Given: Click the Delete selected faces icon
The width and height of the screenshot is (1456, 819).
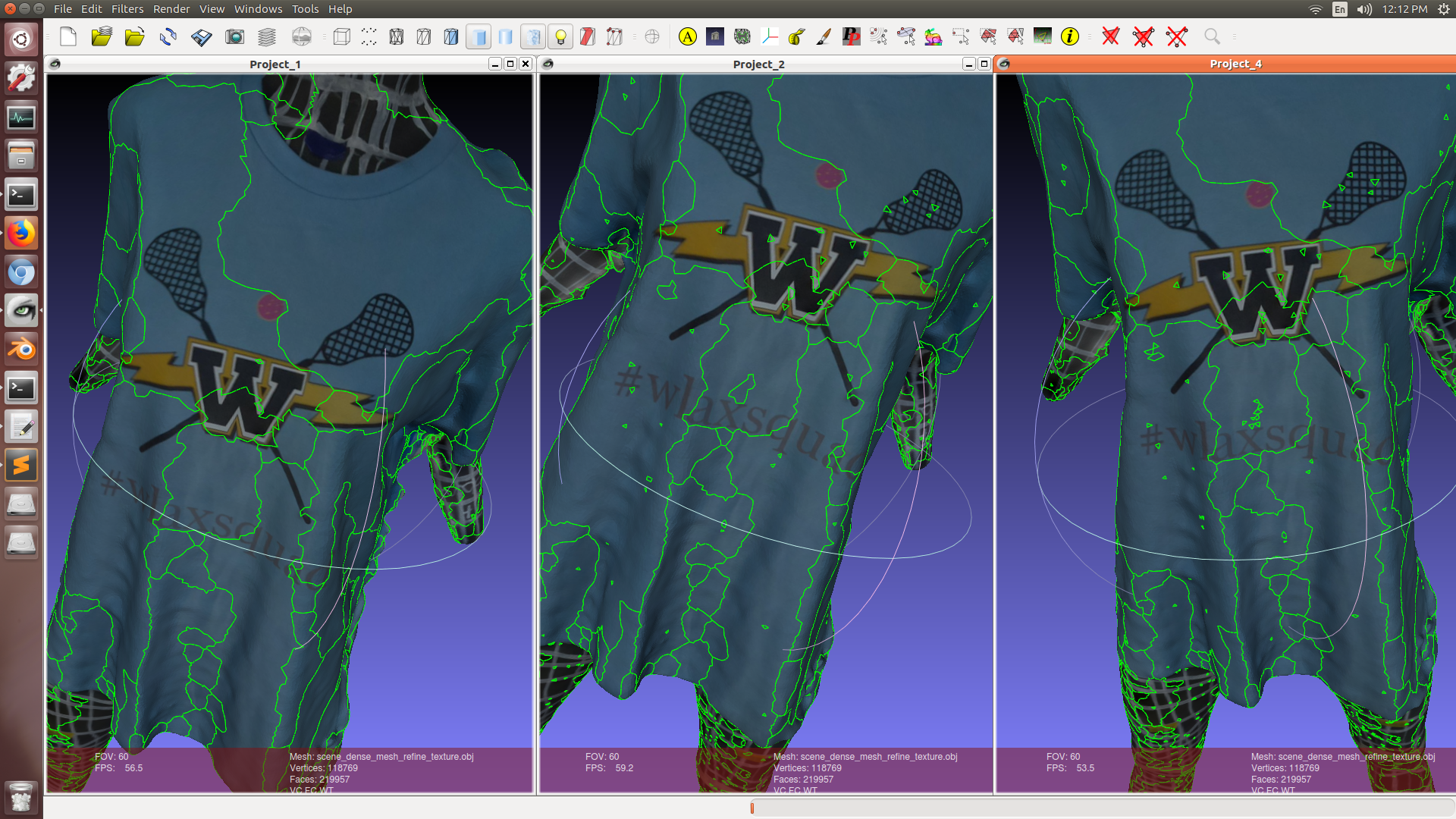Looking at the screenshot, I should coord(1111,36).
